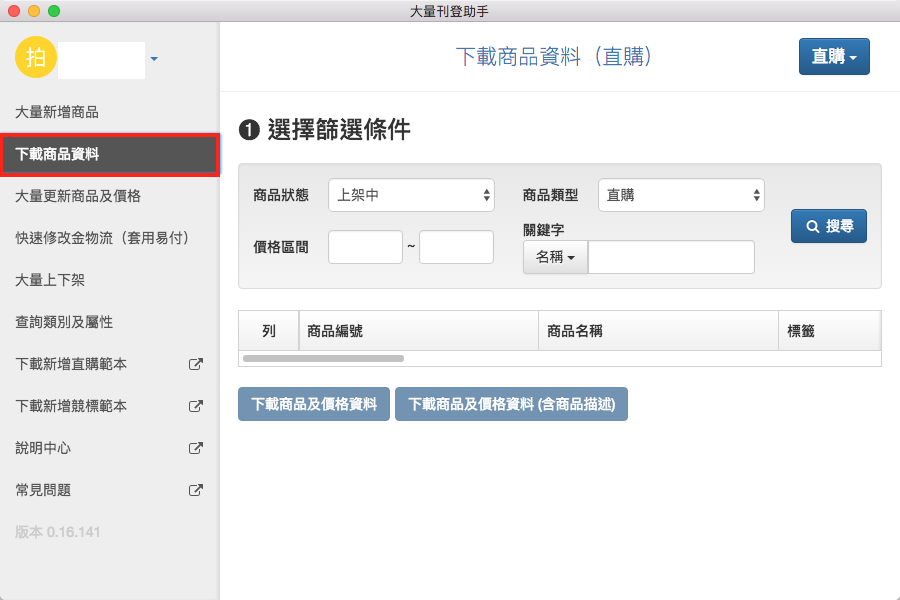Open 查詢類別及屬性 in the sidebar

[64, 322]
